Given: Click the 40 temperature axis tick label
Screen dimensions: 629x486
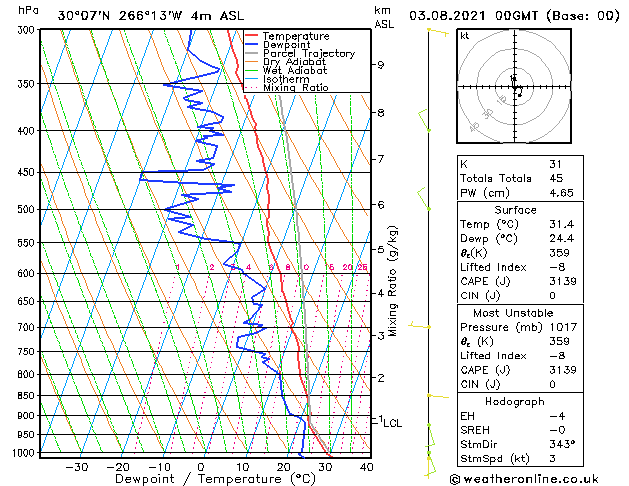Looking at the screenshot, I should 366,467.
